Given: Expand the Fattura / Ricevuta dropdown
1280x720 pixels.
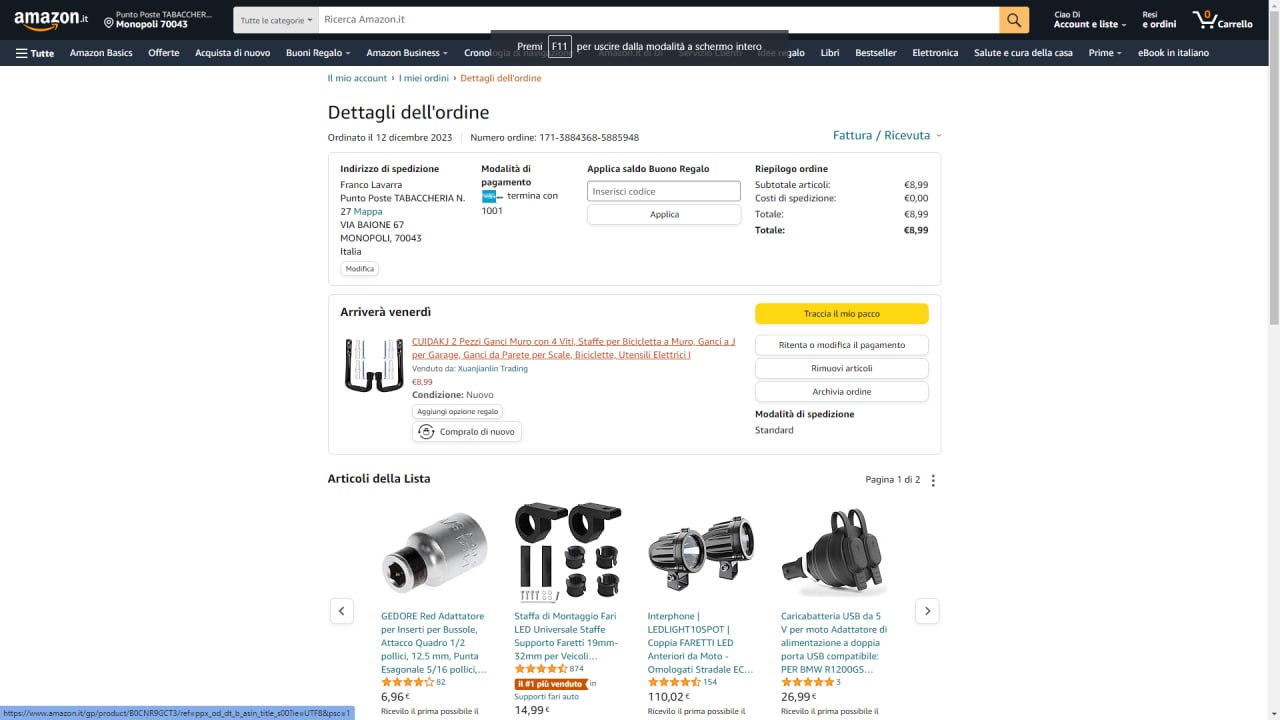Looking at the screenshot, I should click(887, 135).
